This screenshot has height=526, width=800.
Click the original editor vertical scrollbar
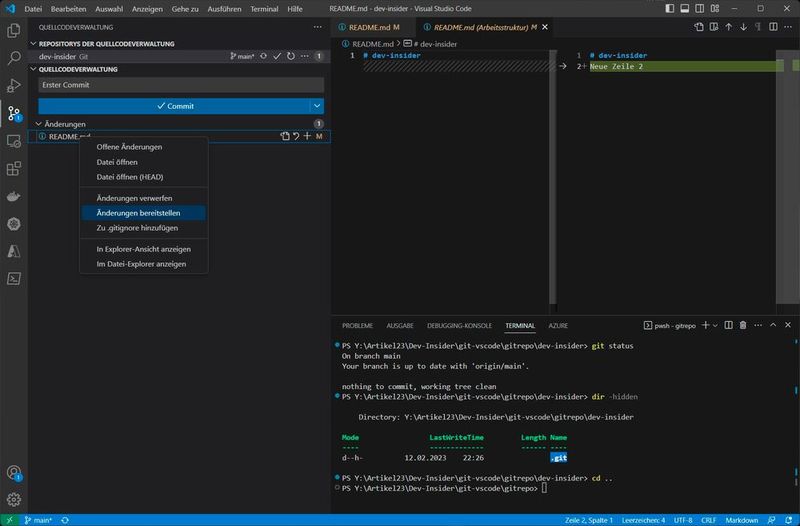click(x=553, y=177)
